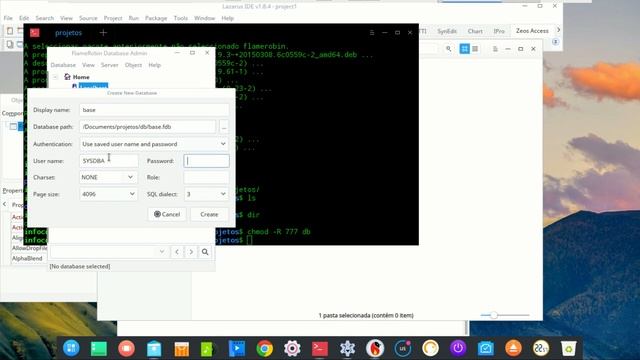Add a new terminal tab with plus
640x360 pixels.
pyautogui.click(x=103, y=33)
